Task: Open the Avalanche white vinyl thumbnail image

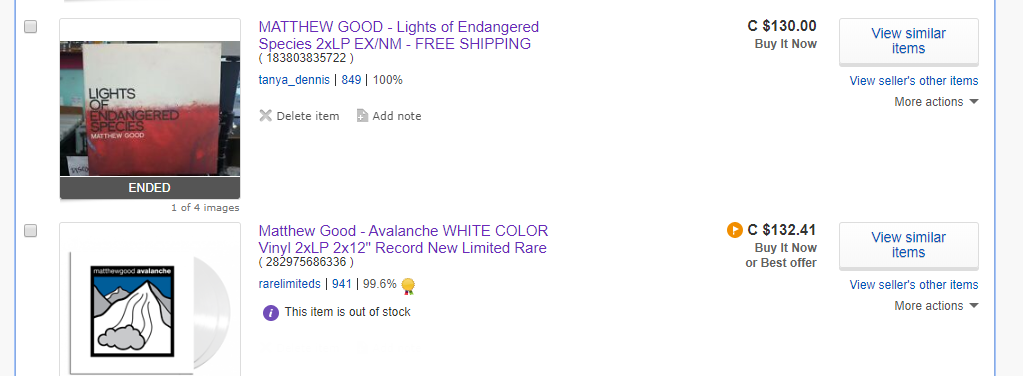Action: coord(150,300)
